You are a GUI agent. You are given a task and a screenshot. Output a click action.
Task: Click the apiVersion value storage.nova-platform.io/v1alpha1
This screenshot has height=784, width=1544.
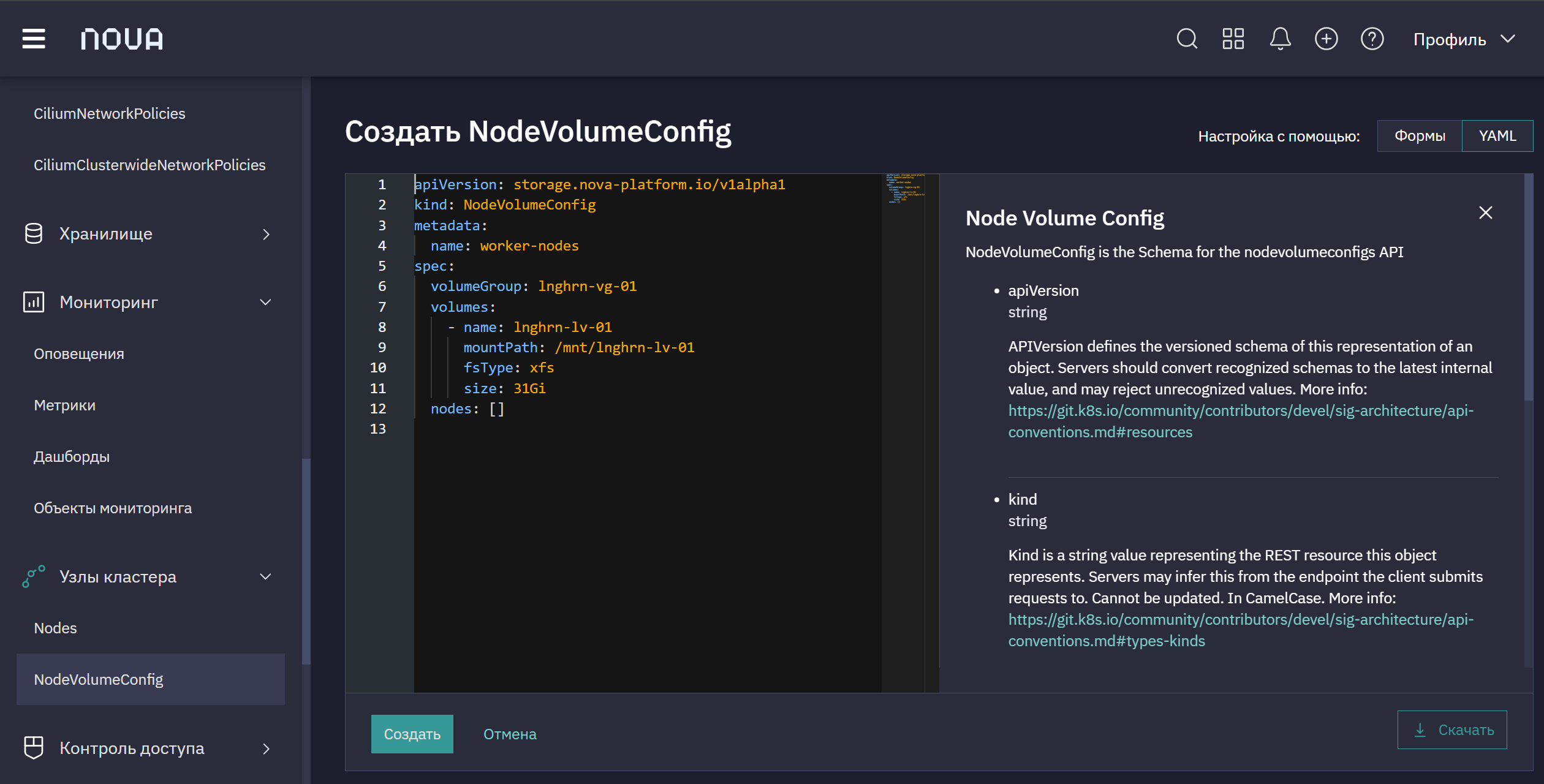[x=649, y=184]
